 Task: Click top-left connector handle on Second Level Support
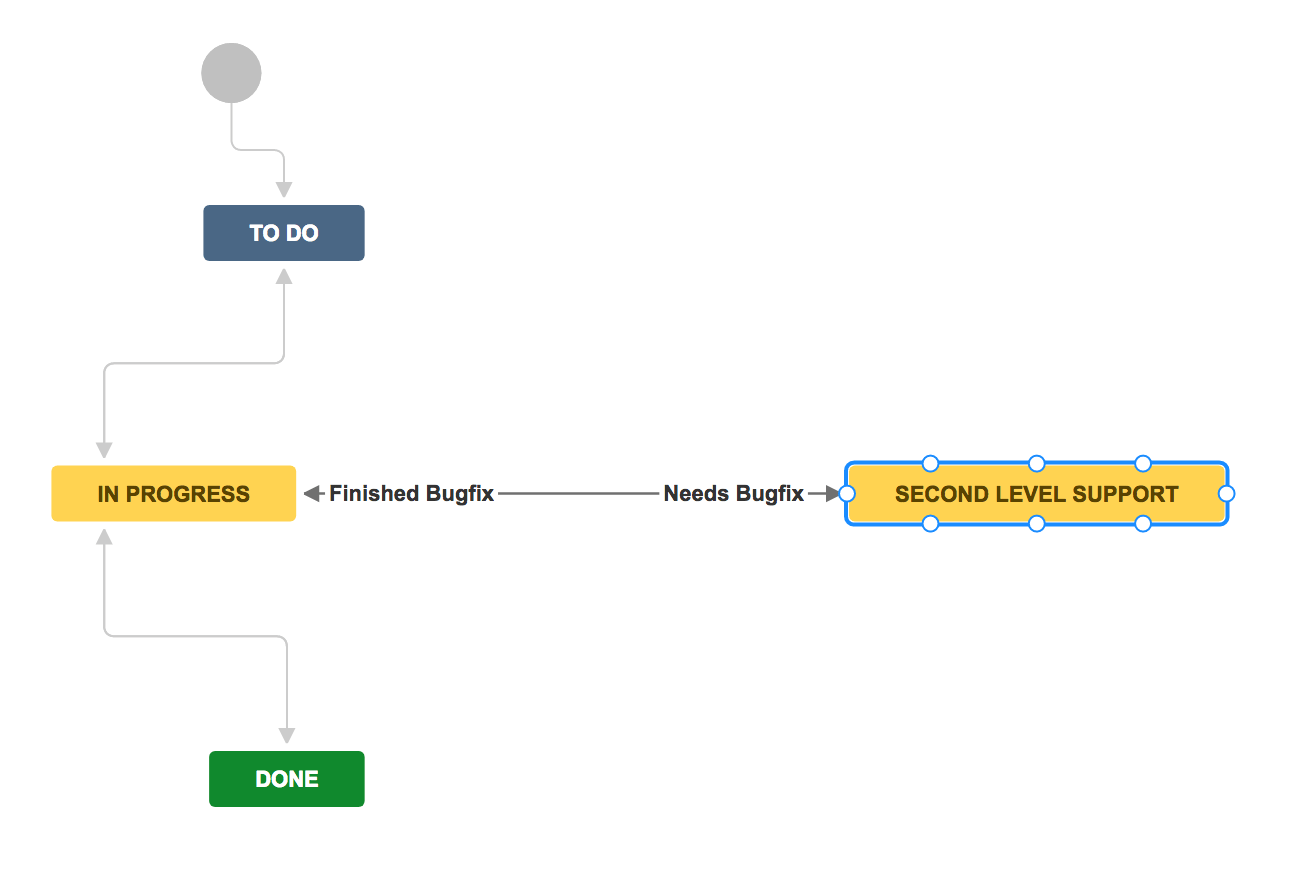click(x=930, y=463)
